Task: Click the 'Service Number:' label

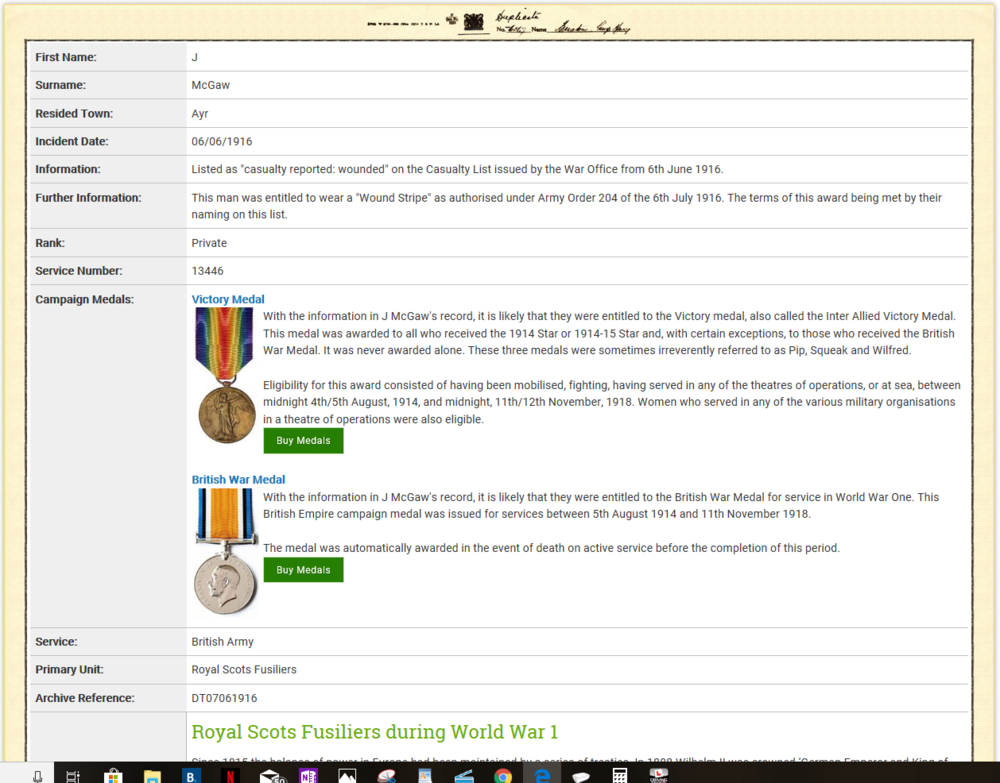Action: 78,271
